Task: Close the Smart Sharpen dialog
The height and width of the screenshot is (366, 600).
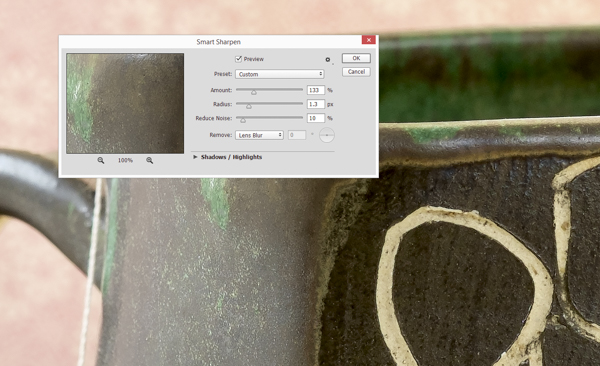Action: pos(368,40)
